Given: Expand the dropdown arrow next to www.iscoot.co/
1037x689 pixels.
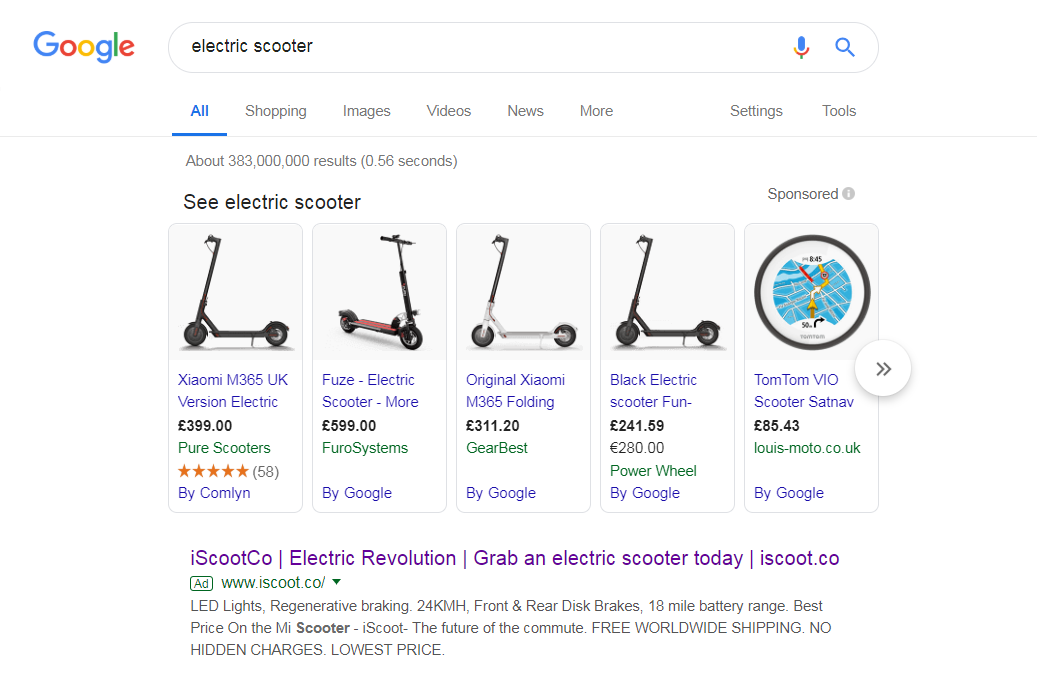Looking at the screenshot, I should click(337, 583).
